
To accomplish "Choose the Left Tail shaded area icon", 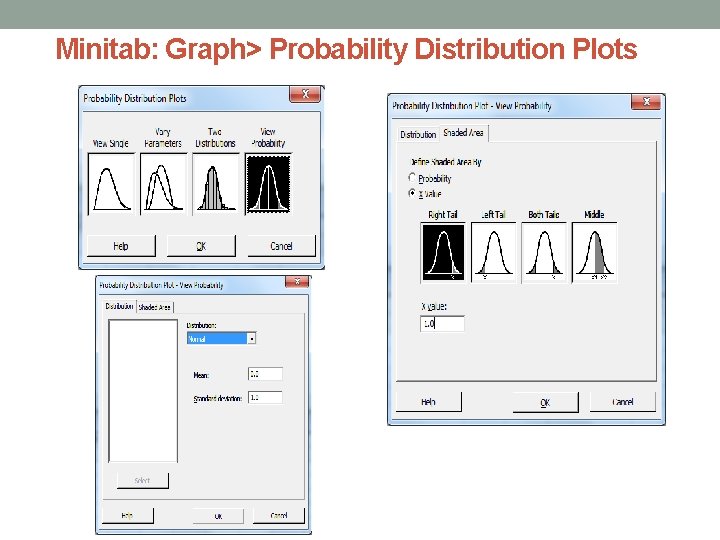I will point(494,253).
